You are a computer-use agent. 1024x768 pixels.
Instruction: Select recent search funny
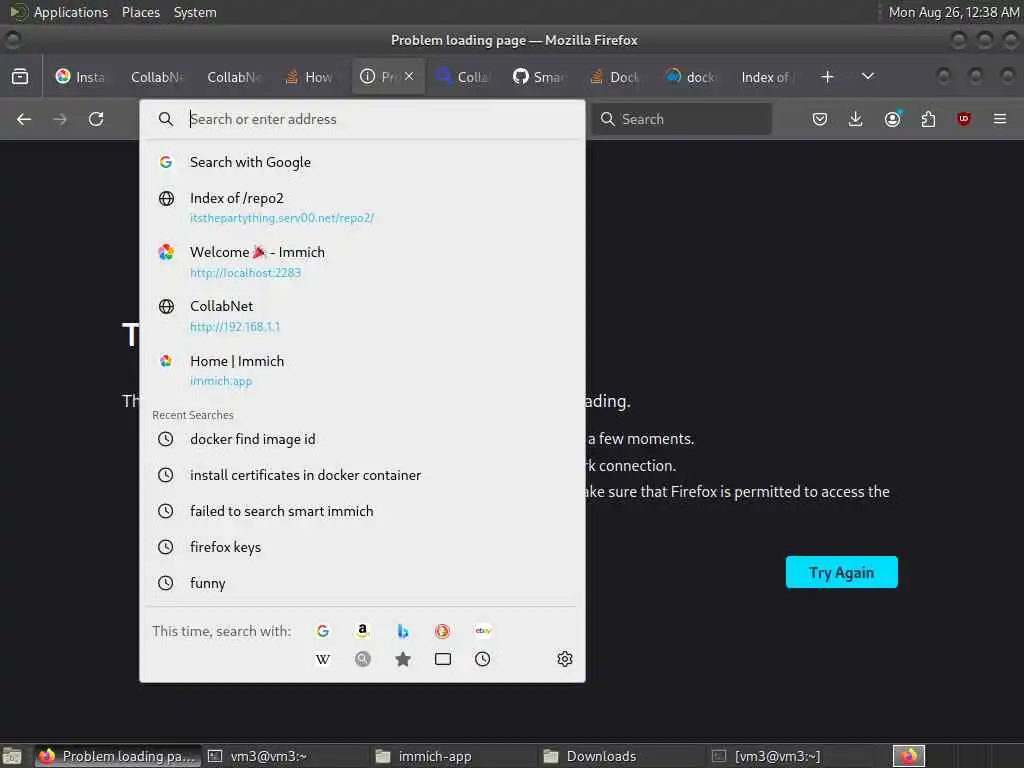[362, 583]
